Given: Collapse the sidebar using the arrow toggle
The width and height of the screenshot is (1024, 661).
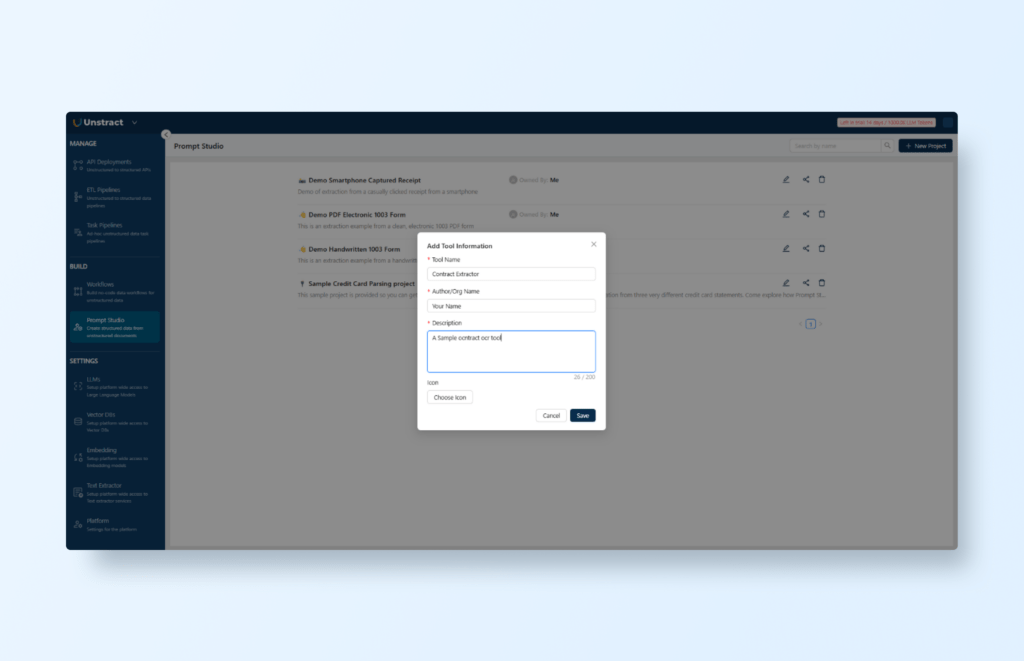Looking at the screenshot, I should [x=166, y=134].
